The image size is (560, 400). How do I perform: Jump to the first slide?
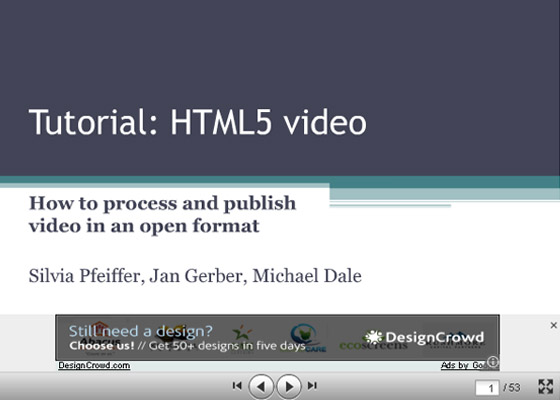[237, 386]
